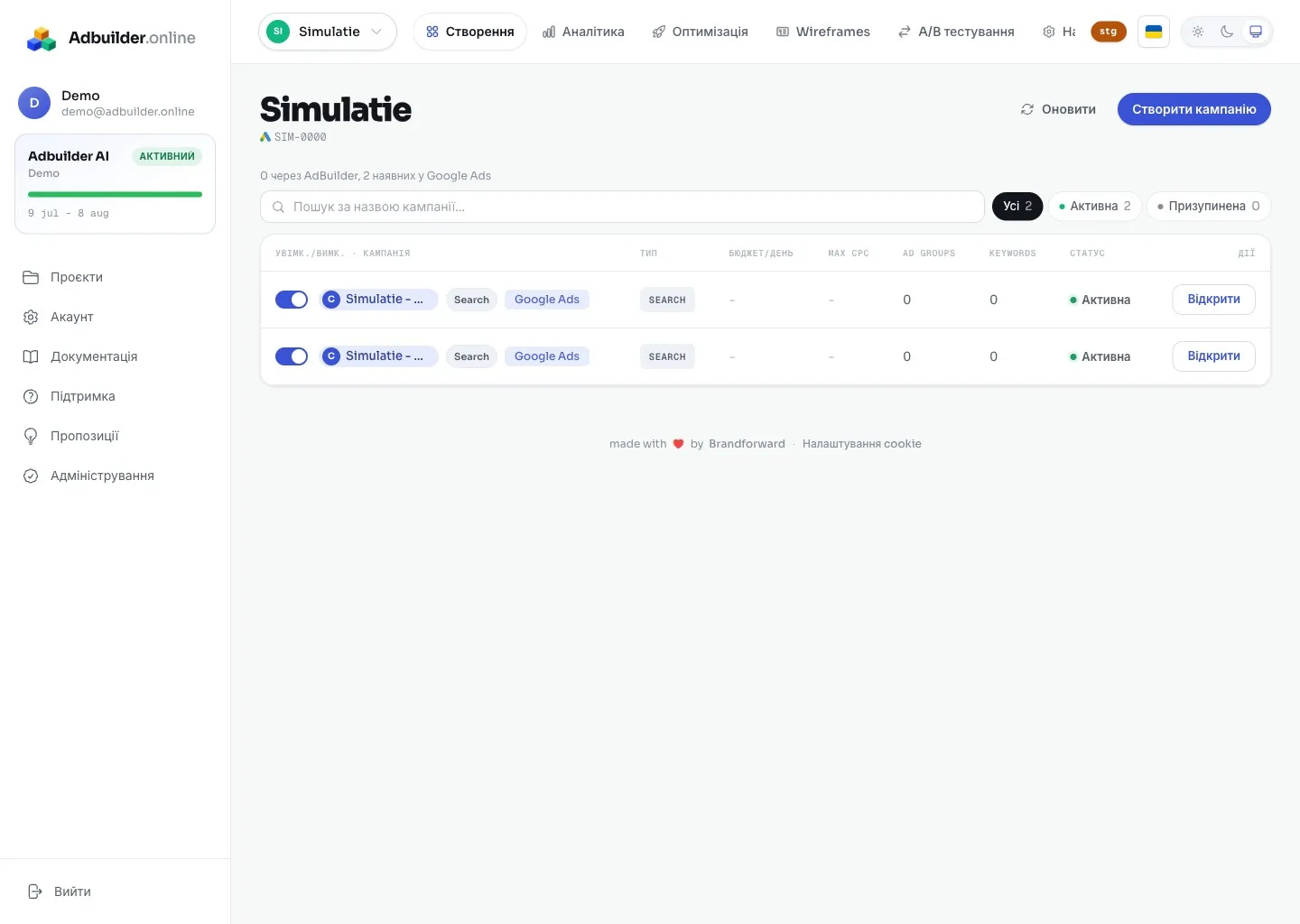The image size is (1300, 924).
Task: Click the Вийти logout icon
Action: click(x=35, y=892)
